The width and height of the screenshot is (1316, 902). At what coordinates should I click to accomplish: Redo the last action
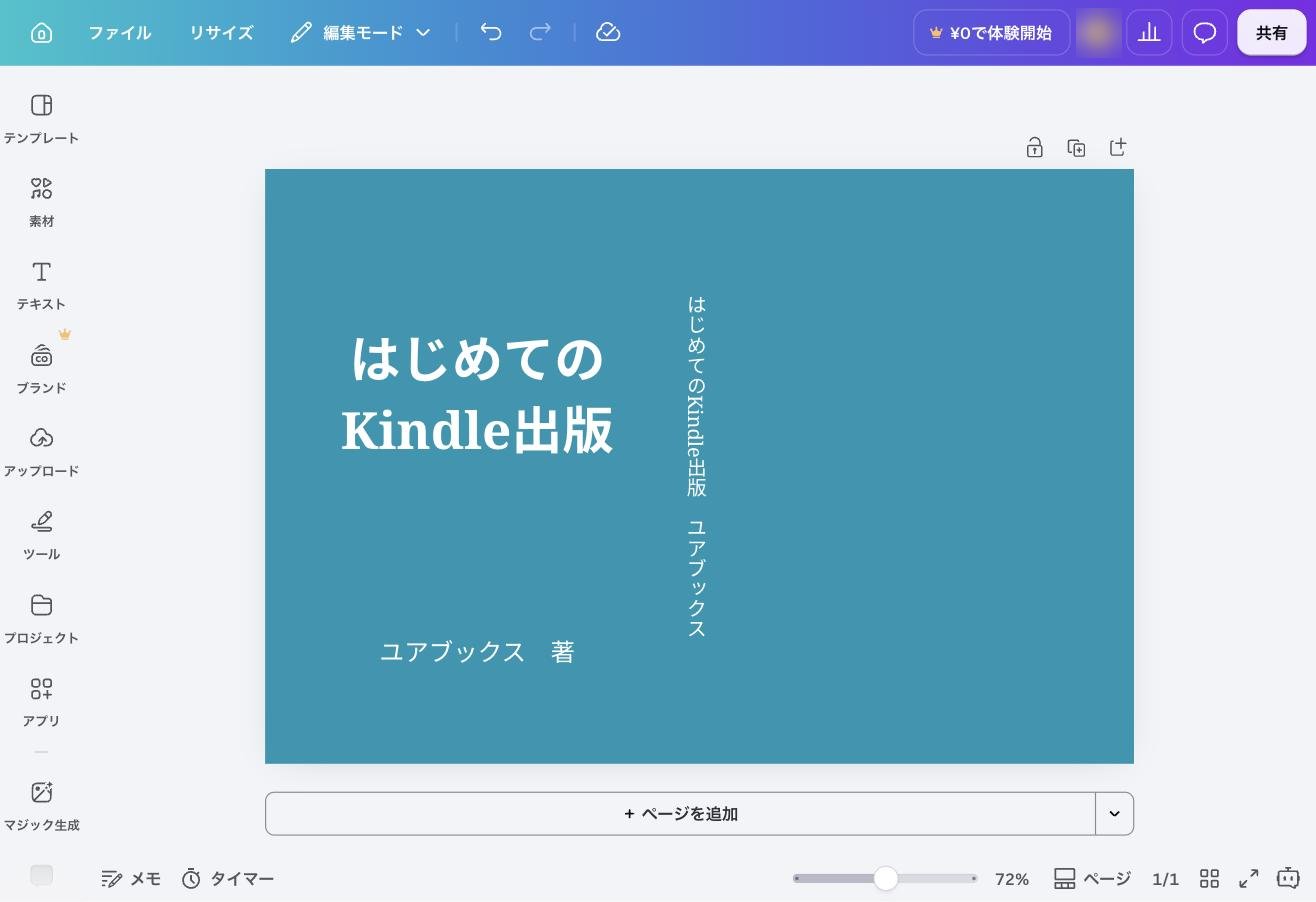(540, 32)
